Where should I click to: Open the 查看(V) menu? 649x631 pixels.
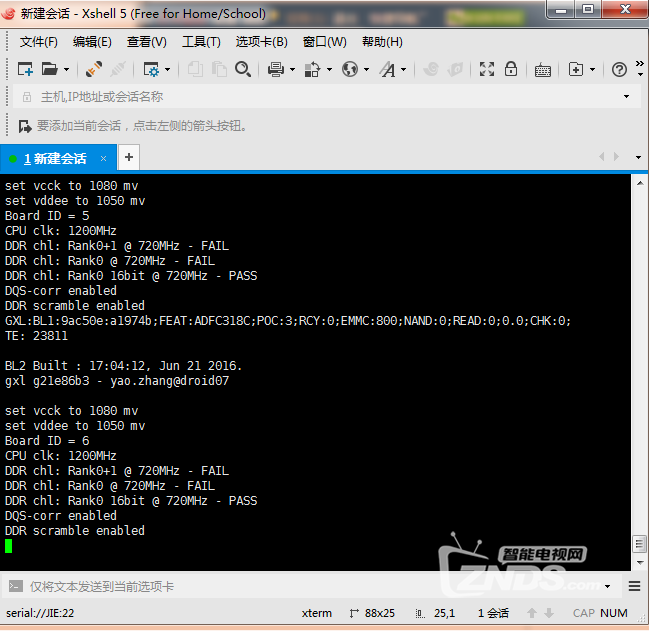[147, 42]
